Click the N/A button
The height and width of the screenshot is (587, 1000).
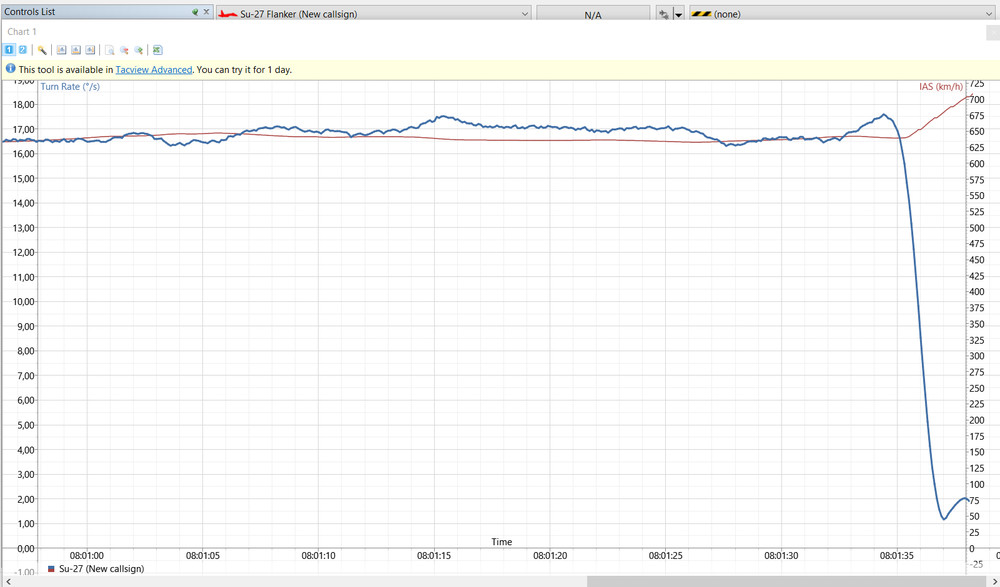(593, 14)
